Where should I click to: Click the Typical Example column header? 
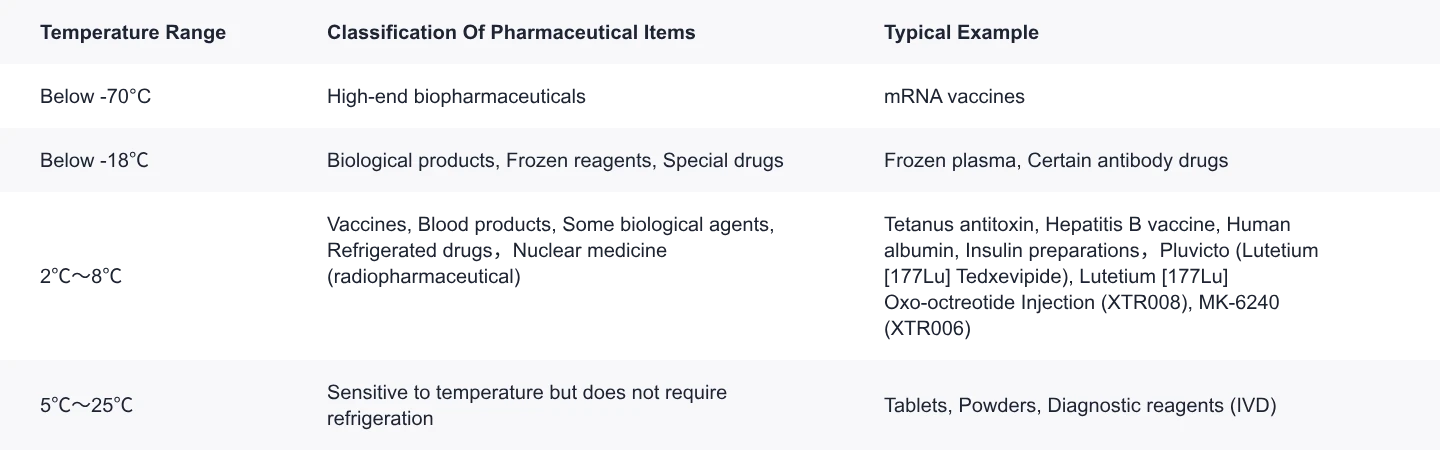(961, 33)
